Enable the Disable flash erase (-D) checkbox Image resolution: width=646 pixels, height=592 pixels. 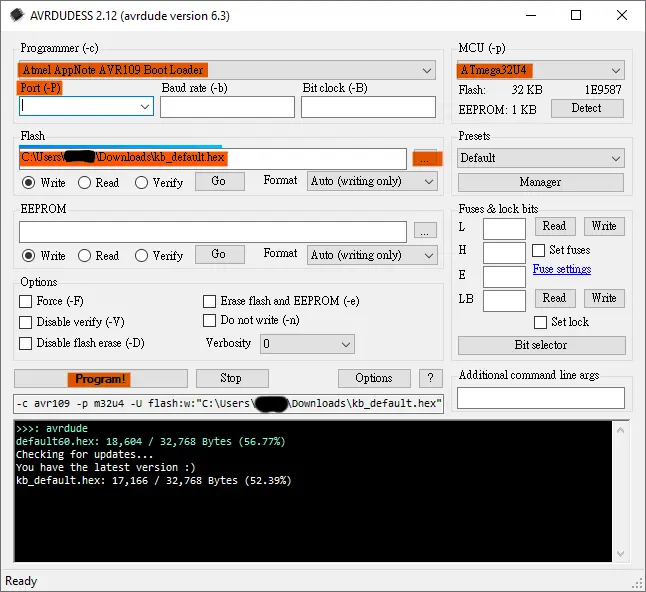(26, 343)
